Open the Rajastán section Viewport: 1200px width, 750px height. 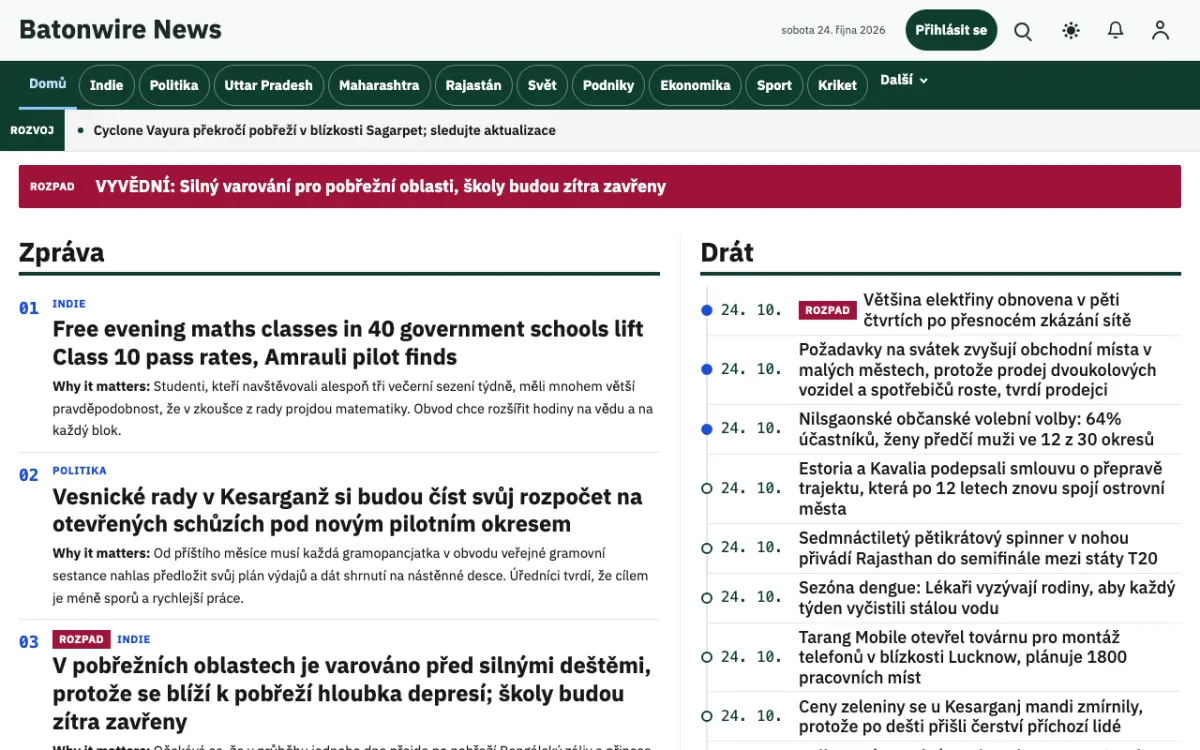pos(473,85)
